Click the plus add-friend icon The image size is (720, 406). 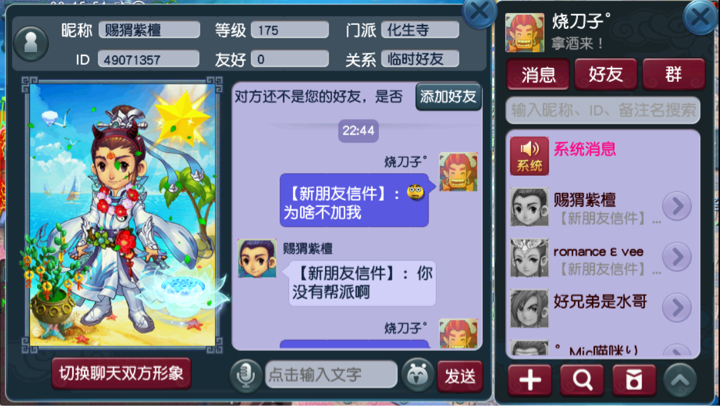click(x=530, y=380)
